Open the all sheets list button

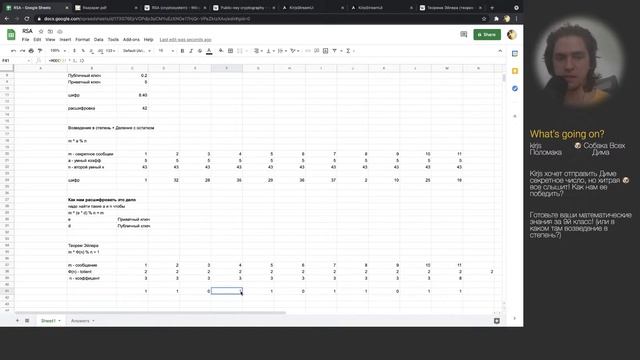(x=27, y=321)
